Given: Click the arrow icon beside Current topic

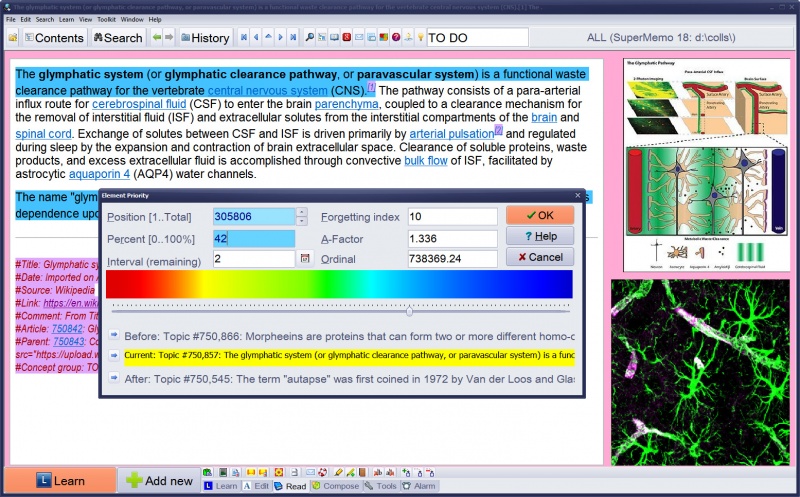Looking at the screenshot, I should 114,355.
